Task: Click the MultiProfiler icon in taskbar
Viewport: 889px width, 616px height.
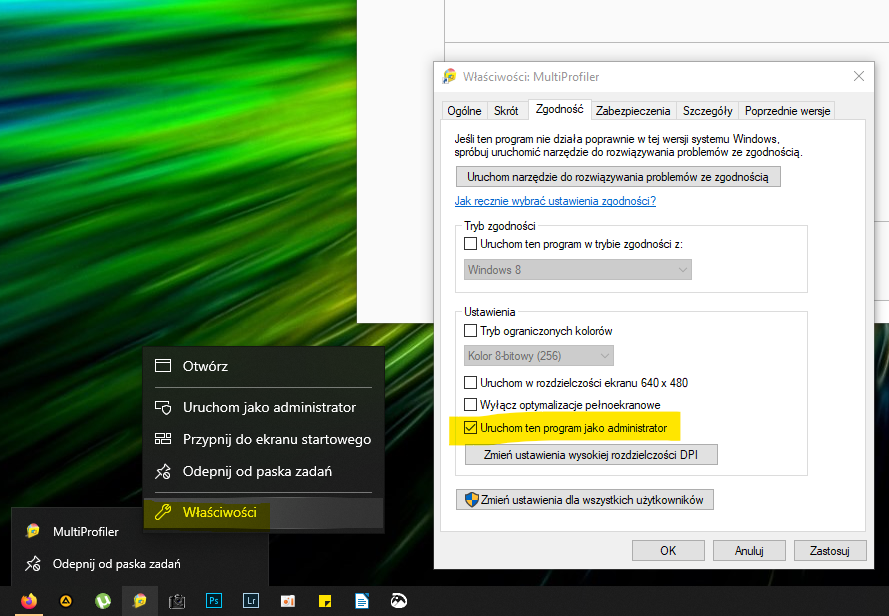Action: 139,601
